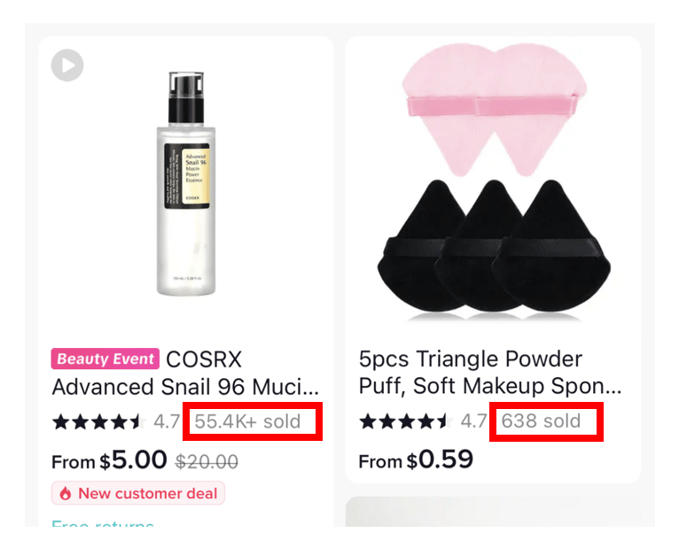Click the Free returns text
Image resolution: width=679 pixels, height=548 pixels.
[103, 524]
